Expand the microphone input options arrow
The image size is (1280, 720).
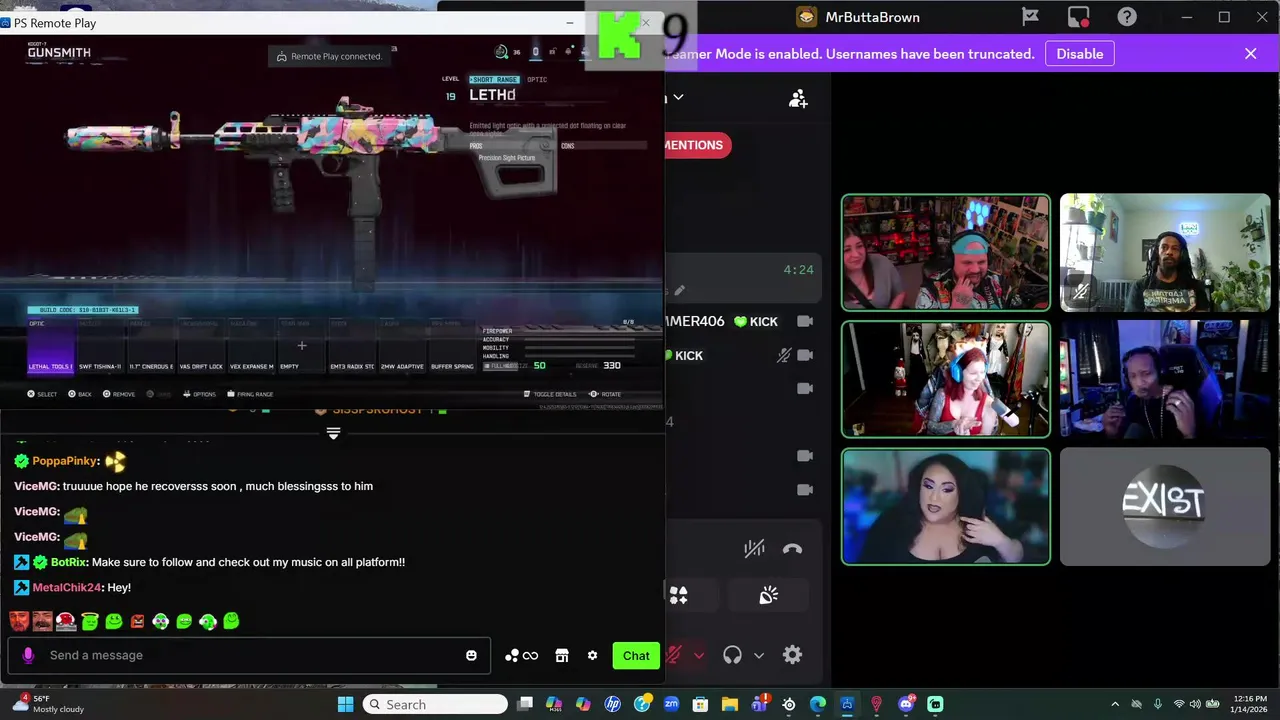tap(699, 656)
